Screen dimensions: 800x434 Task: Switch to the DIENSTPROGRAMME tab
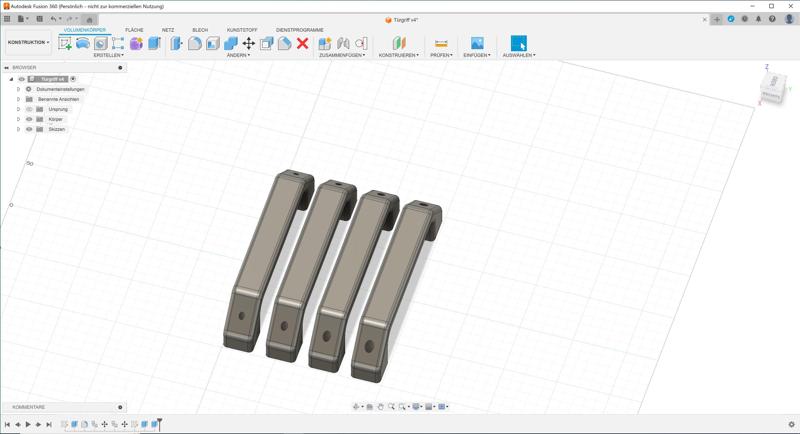tap(299, 30)
